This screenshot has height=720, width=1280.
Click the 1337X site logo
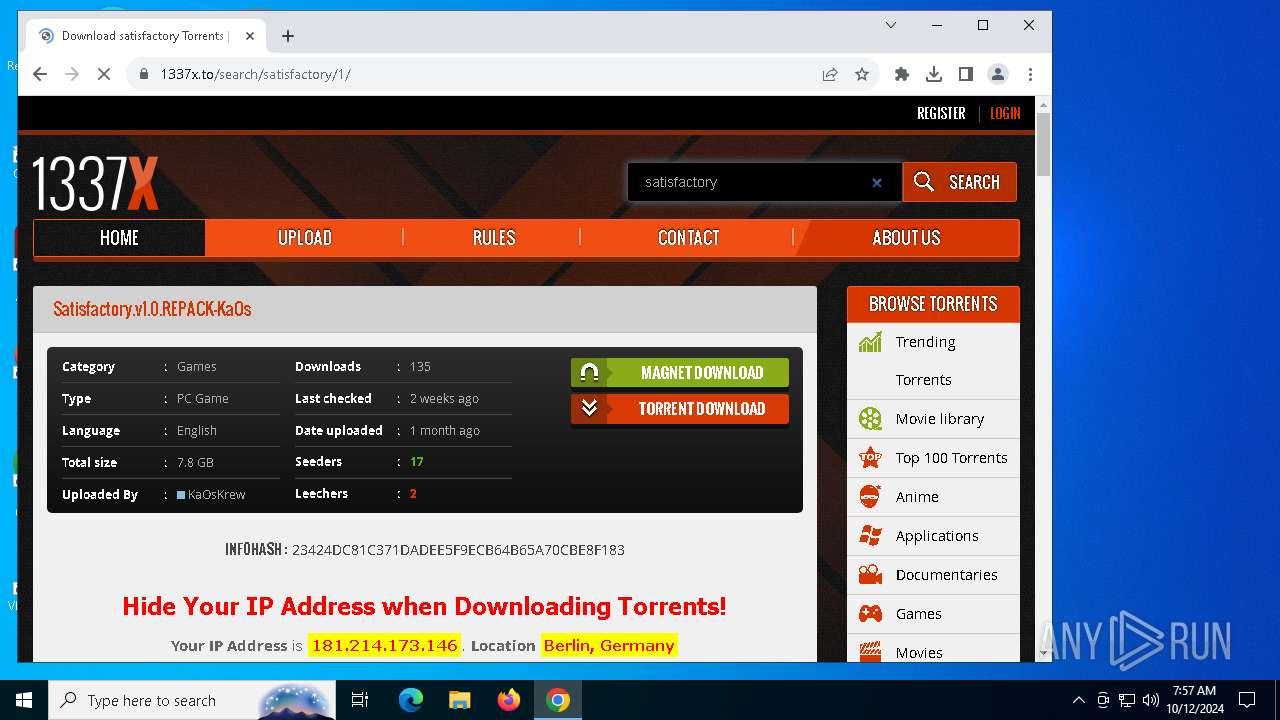pyautogui.click(x=95, y=183)
